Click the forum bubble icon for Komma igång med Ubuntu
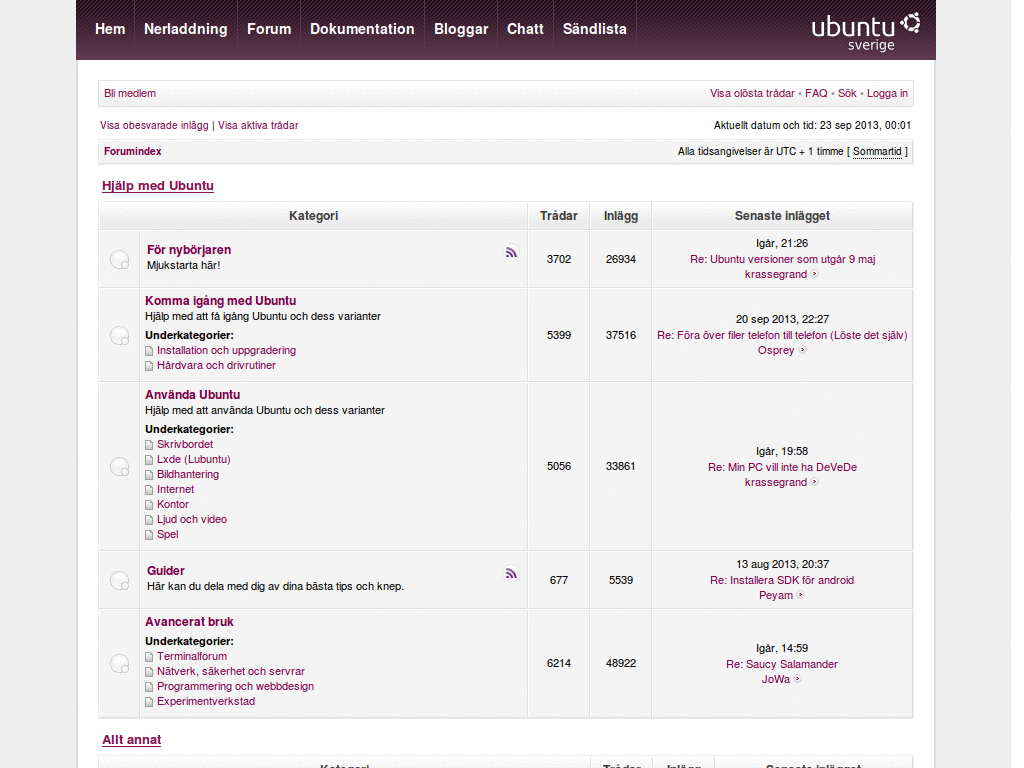Image resolution: width=1024 pixels, height=768 pixels. [119, 335]
